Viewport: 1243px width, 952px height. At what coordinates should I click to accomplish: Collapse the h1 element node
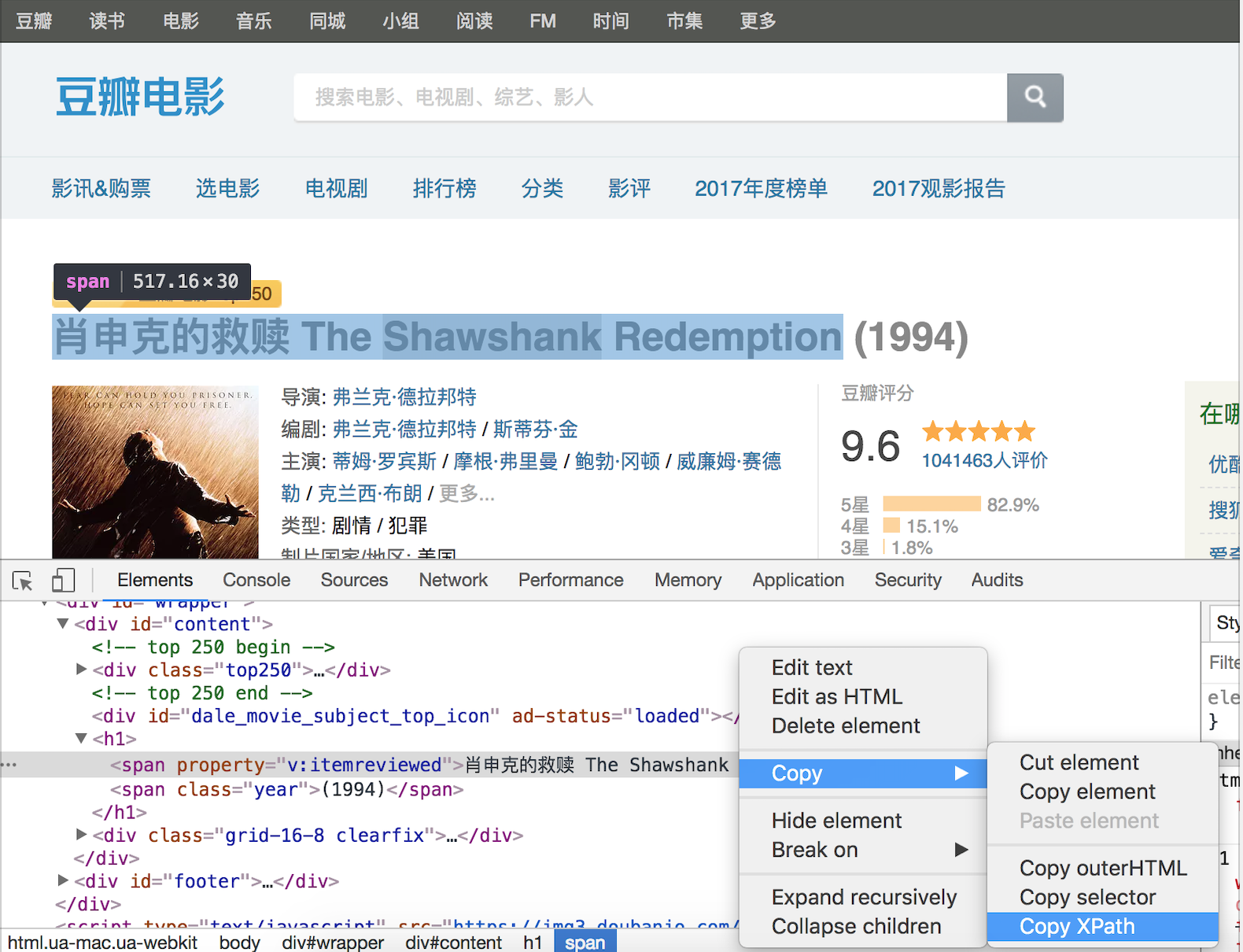[x=81, y=739]
